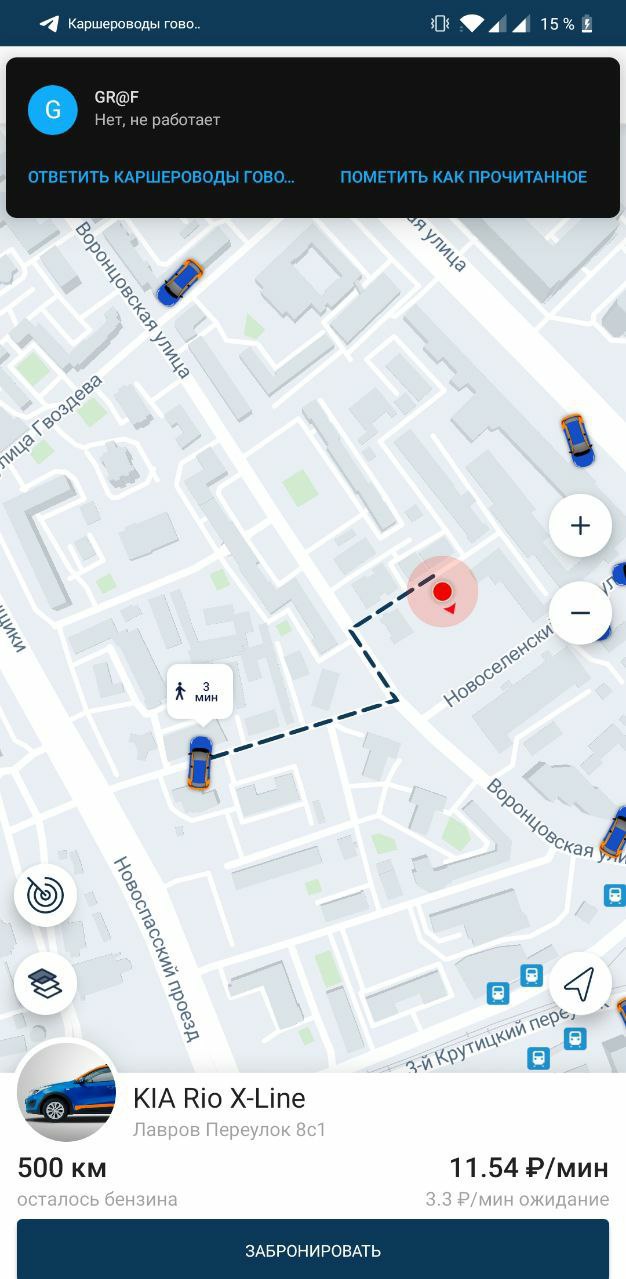The width and height of the screenshot is (626, 1279).
Task: Select the car near the zoom-in button
Action: 577,441
